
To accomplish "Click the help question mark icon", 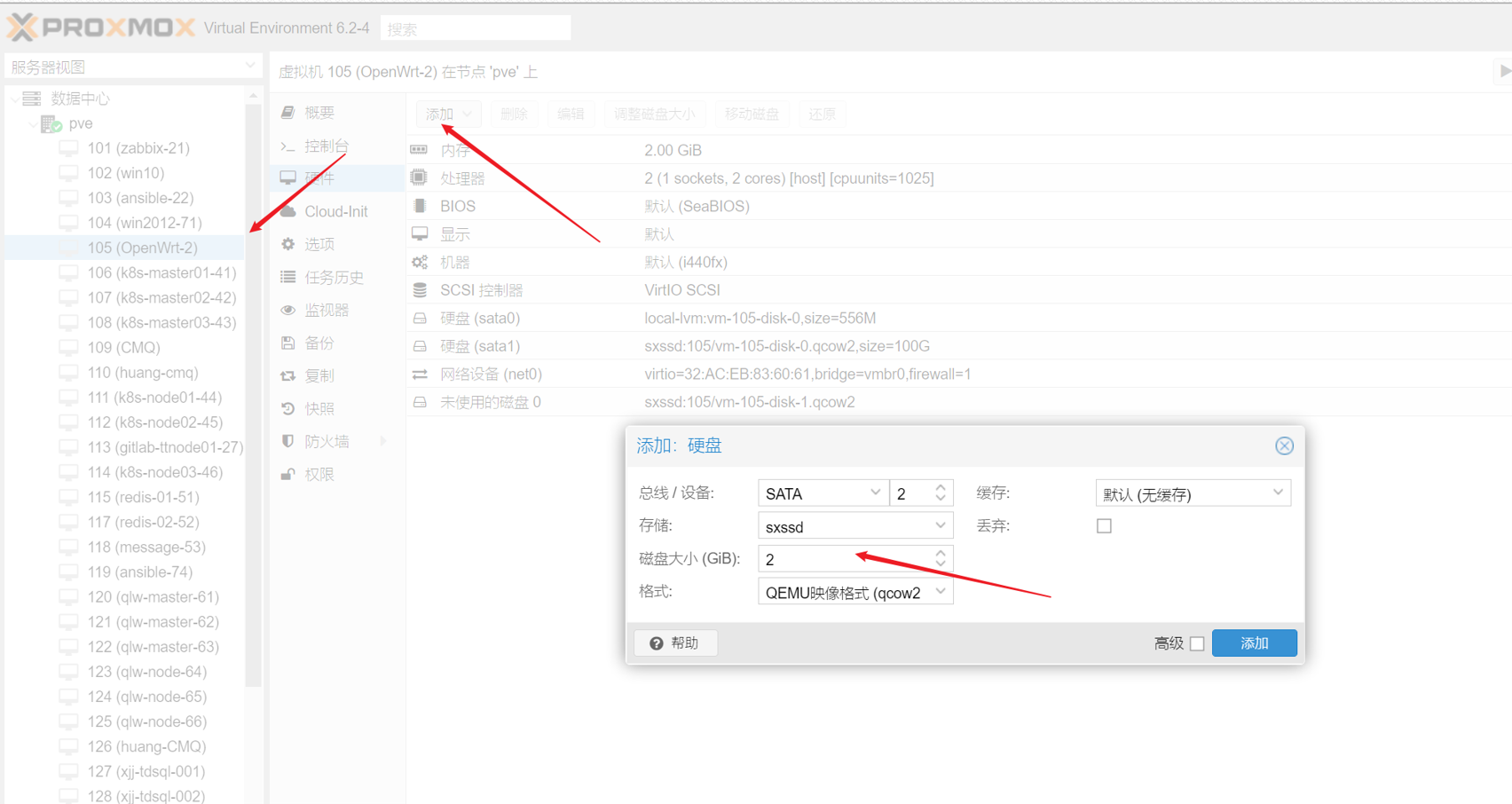I will 657,643.
